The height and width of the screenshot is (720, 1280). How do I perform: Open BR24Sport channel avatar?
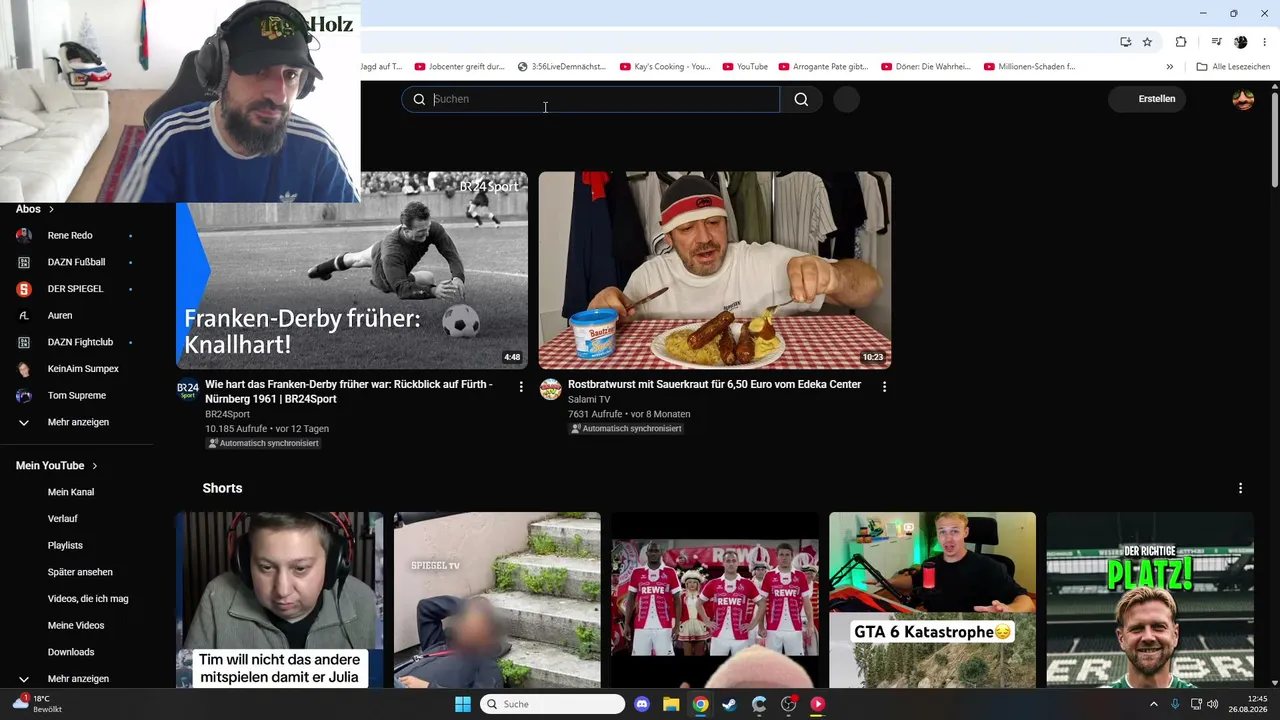[x=188, y=389]
